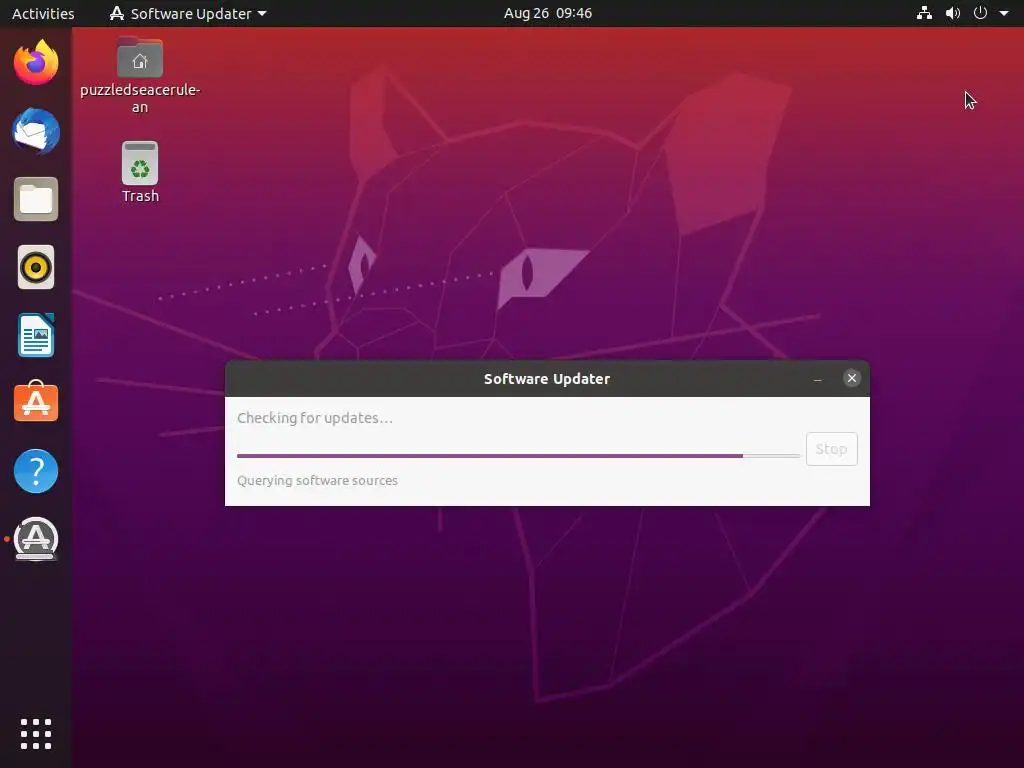Open Firefox from the dock

click(x=36, y=63)
